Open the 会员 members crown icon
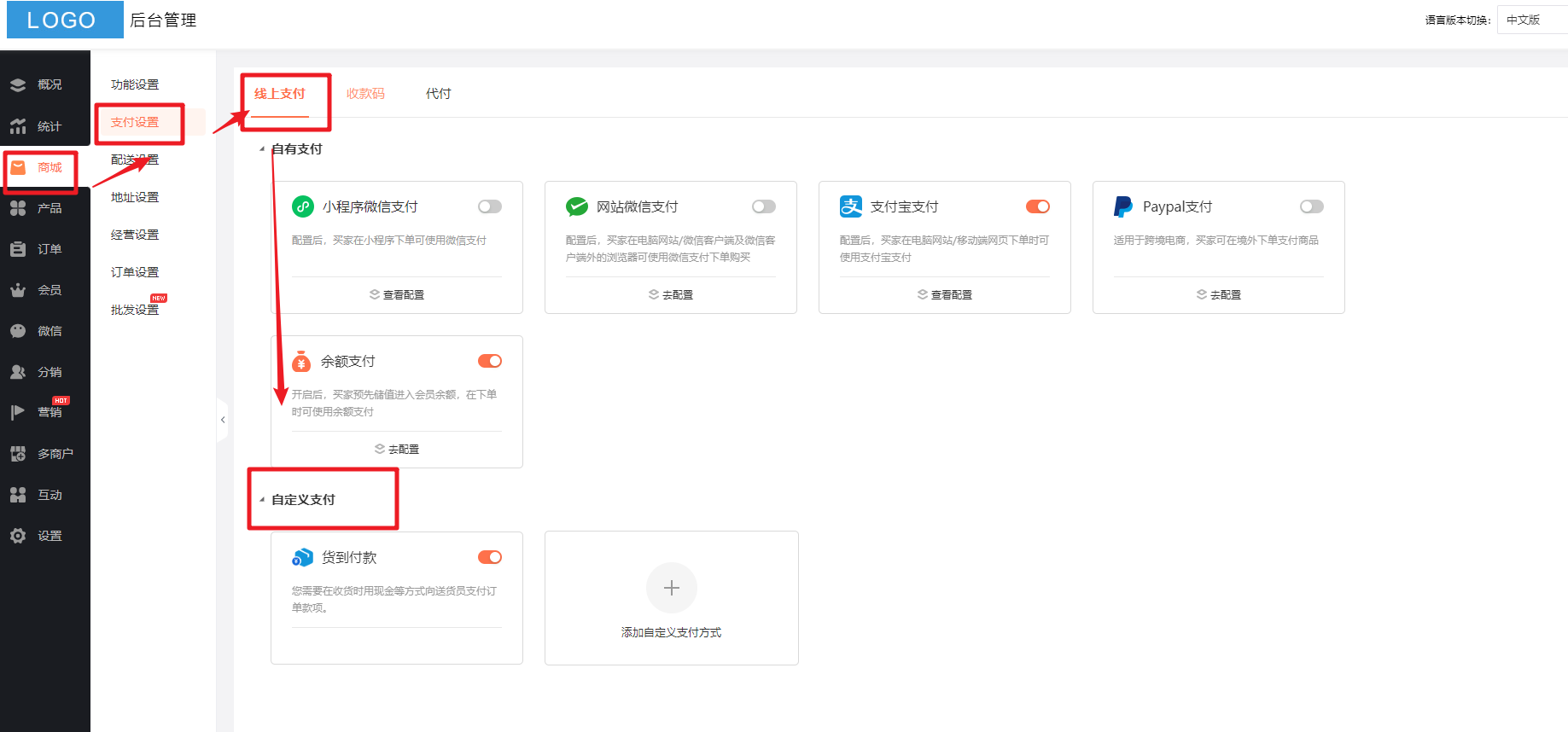 [x=18, y=290]
